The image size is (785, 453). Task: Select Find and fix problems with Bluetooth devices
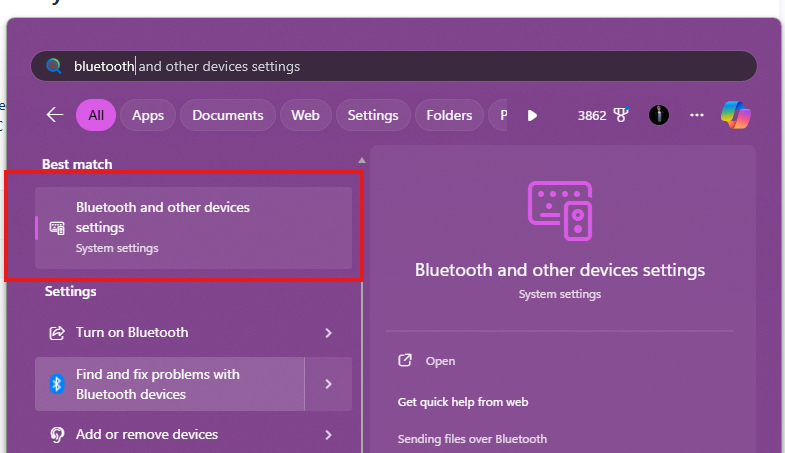click(170, 384)
